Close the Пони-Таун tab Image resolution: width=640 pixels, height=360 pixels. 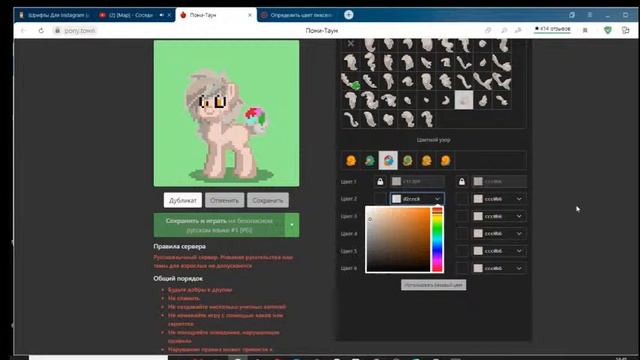[250, 15]
